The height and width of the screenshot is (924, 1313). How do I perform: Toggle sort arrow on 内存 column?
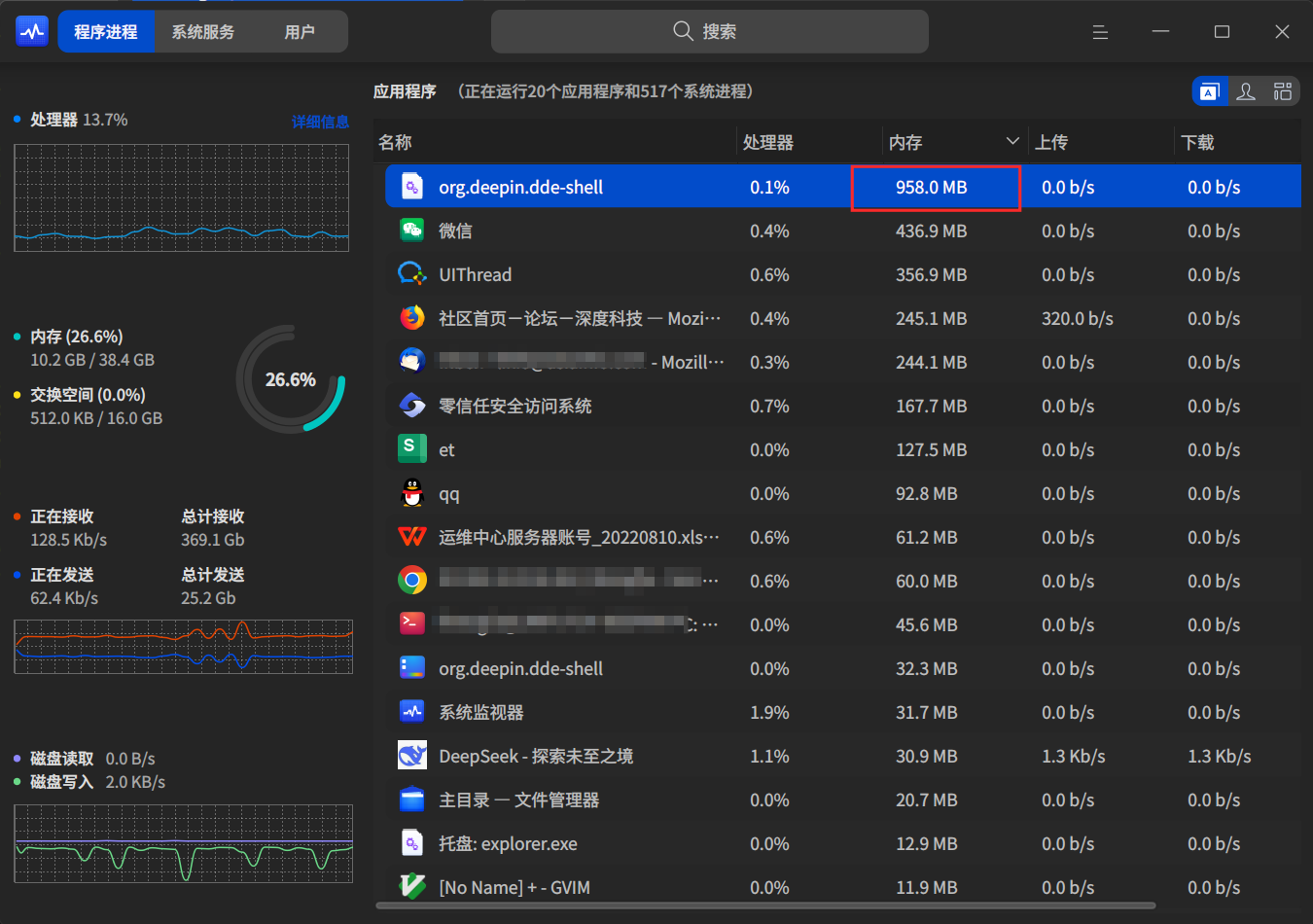1012,142
